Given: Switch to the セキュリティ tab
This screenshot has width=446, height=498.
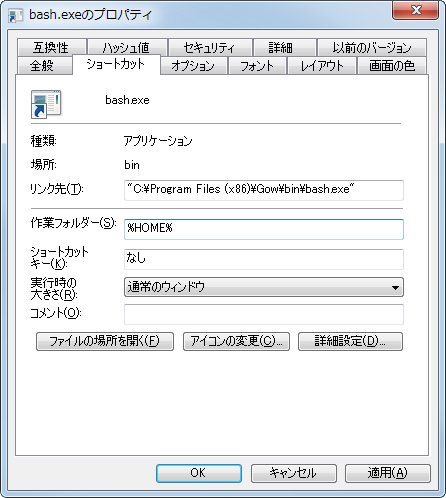Looking at the screenshot, I should pyautogui.click(x=210, y=47).
